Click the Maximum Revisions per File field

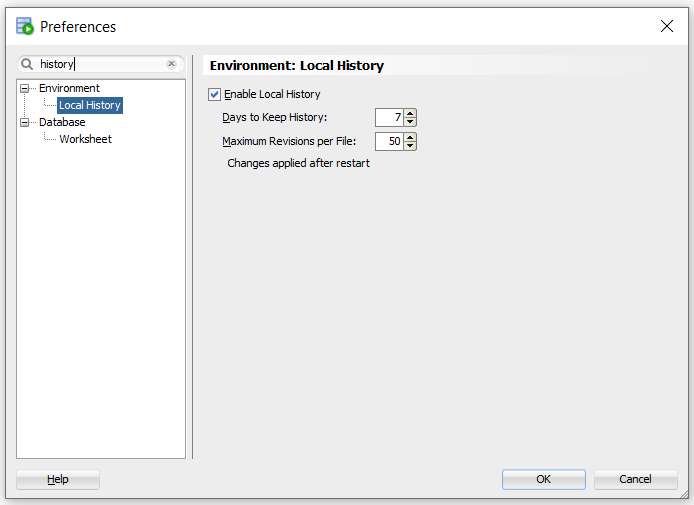(x=389, y=141)
